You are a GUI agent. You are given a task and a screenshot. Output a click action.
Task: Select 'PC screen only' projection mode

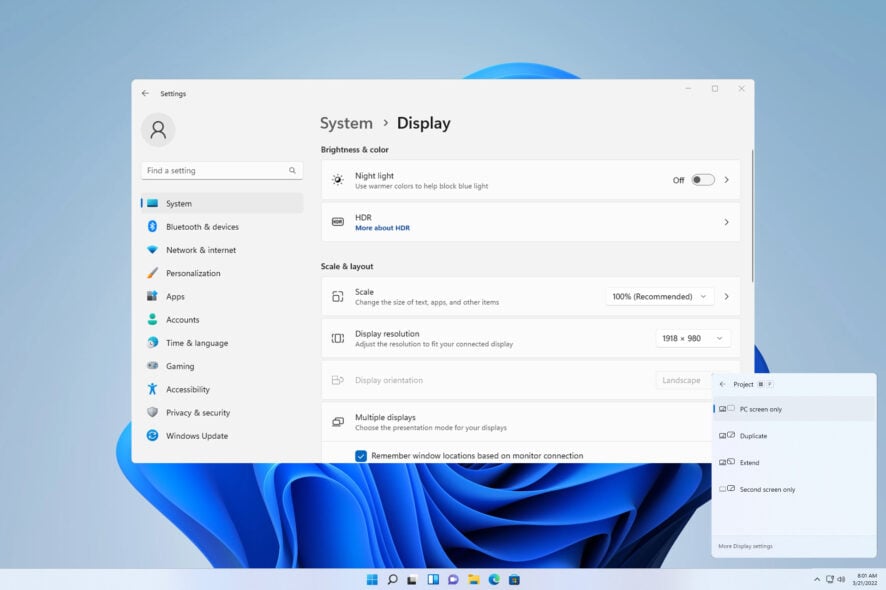point(794,409)
